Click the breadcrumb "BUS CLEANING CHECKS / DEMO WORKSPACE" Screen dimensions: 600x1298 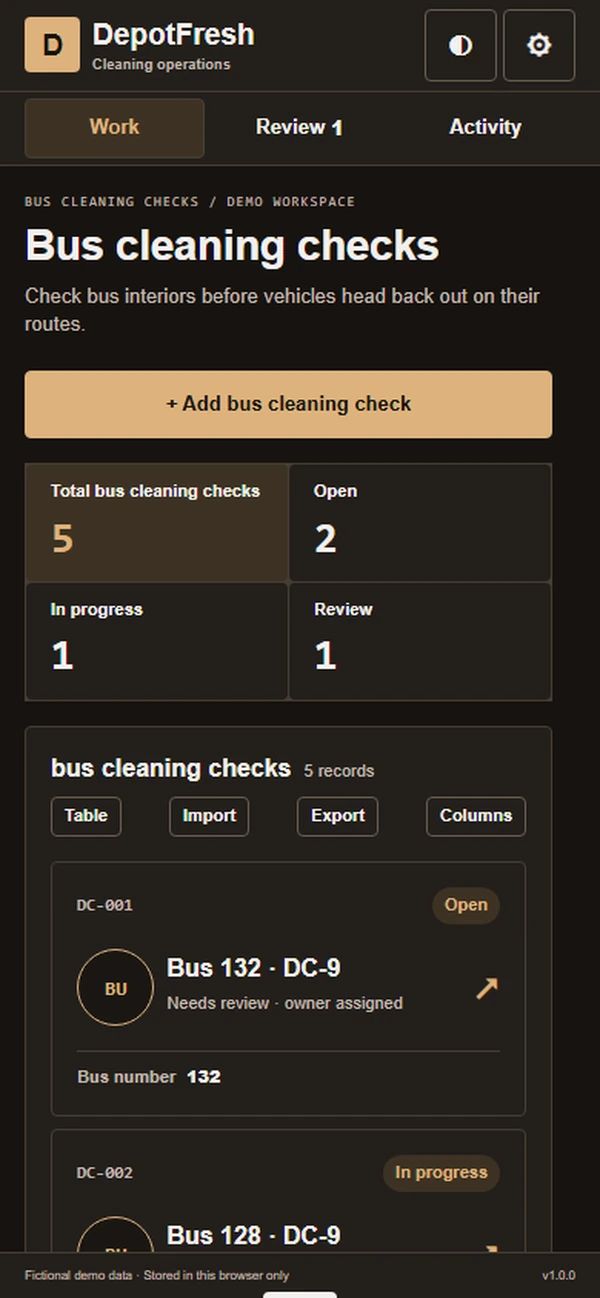point(190,202)
